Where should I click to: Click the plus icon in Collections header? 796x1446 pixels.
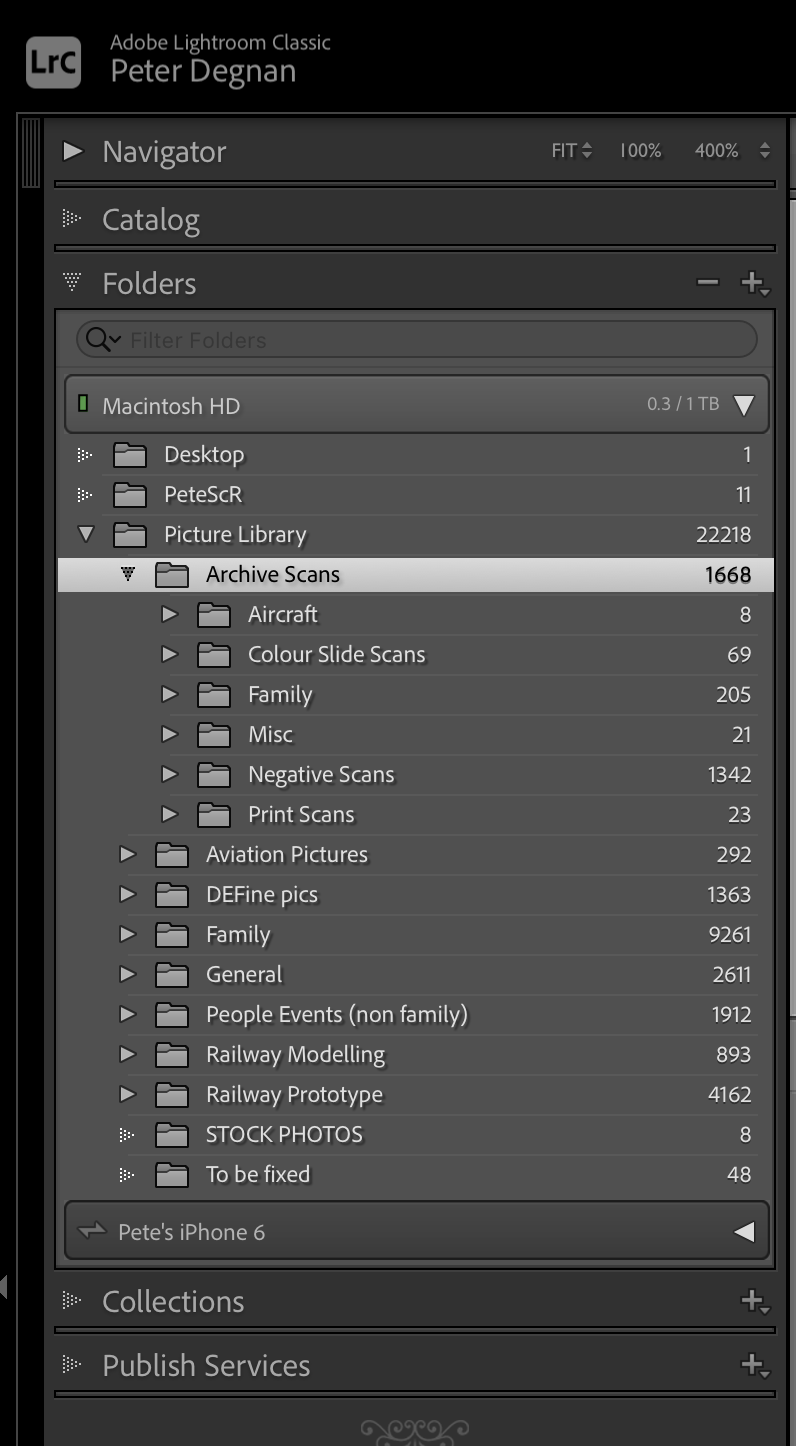[x=755, y=1302]
